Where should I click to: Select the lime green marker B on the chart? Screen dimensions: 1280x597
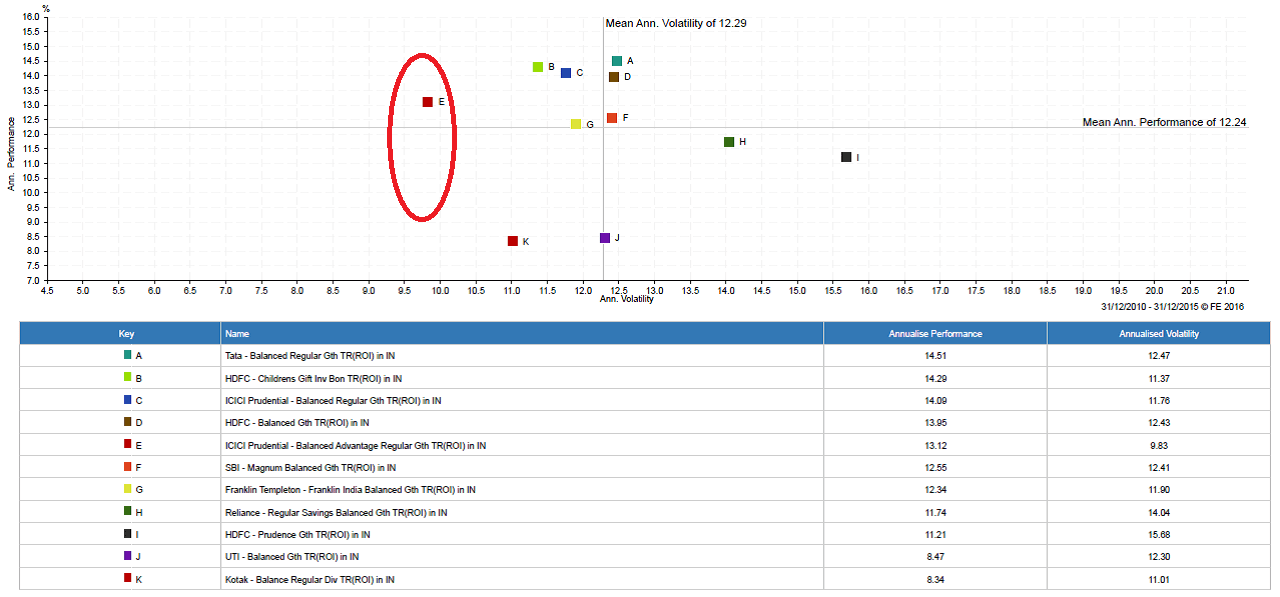538,67
